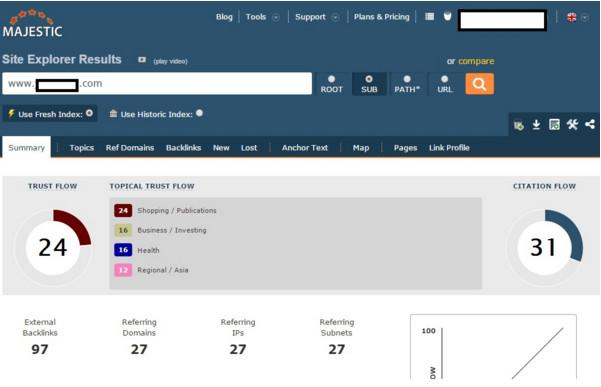Click Business / Investing topic
Screen dimensions: 601x387
click(x=172, y=230)
